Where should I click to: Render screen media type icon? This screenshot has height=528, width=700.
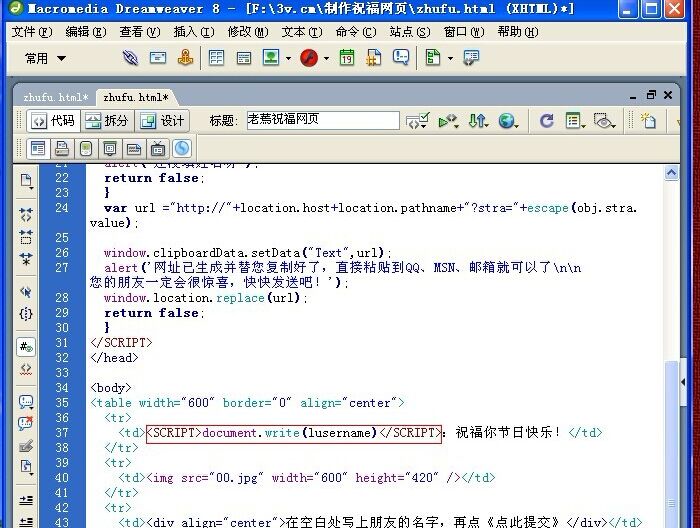pyautogui.click(x=38, y=149)
